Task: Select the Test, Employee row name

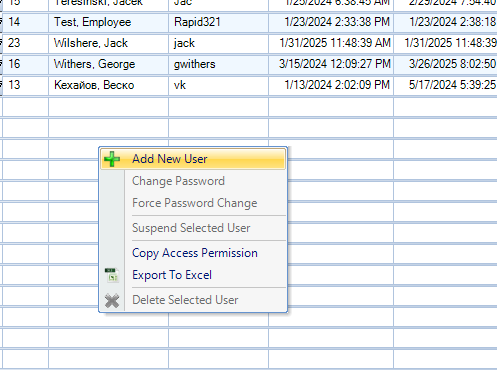Action: point(109,22)
